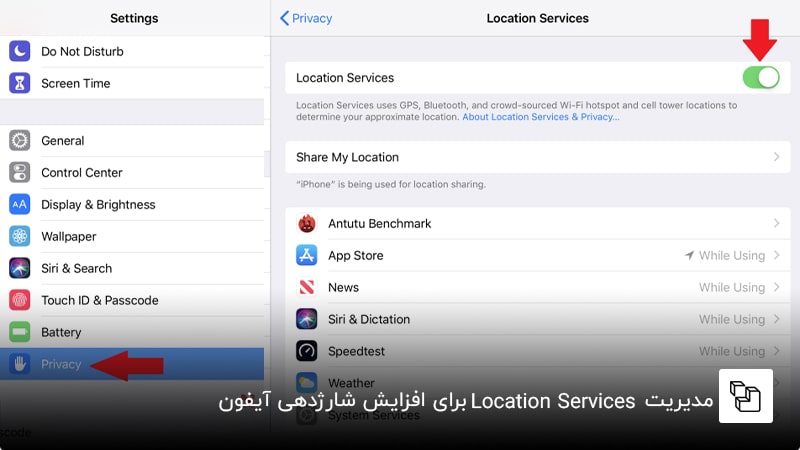Tap the green Battery icon
Viewport: 800px width, 450px height.
[x=19, y=332]
